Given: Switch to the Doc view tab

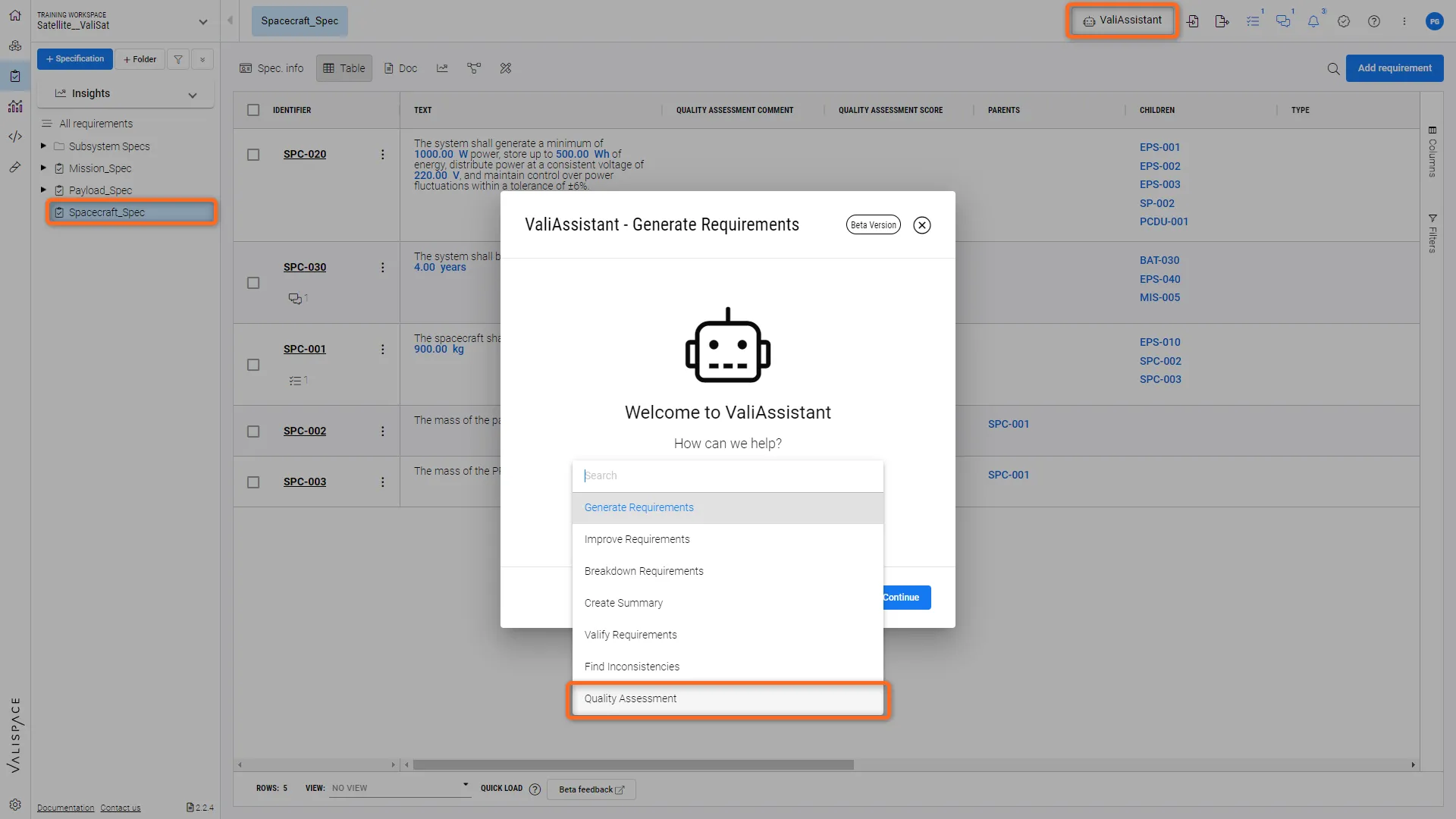Looking at the screenshot, I should 400,68.
